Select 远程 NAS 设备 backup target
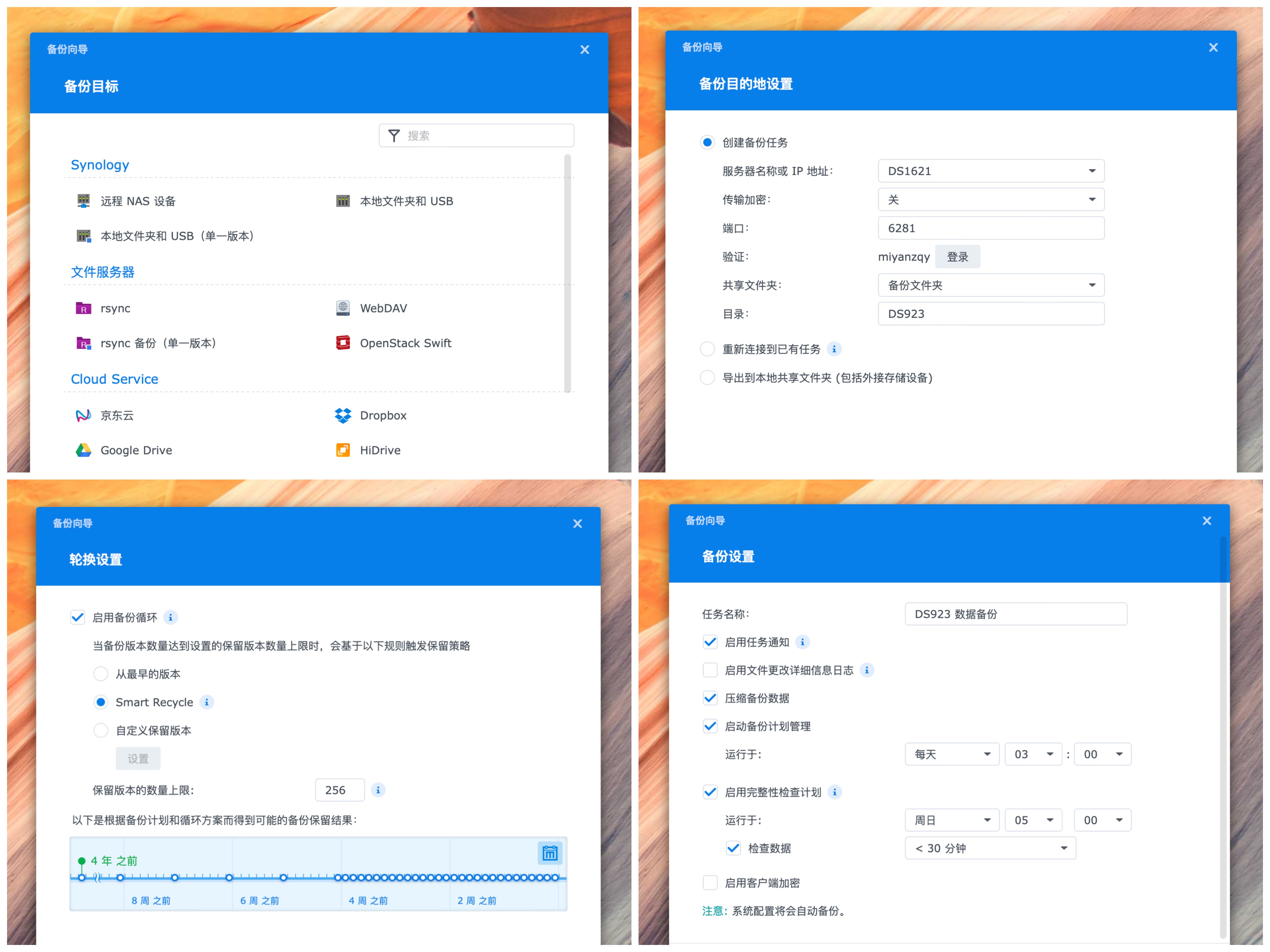Screen dimensions: 1270x952 pyautogui.click(x=137, y=200)
